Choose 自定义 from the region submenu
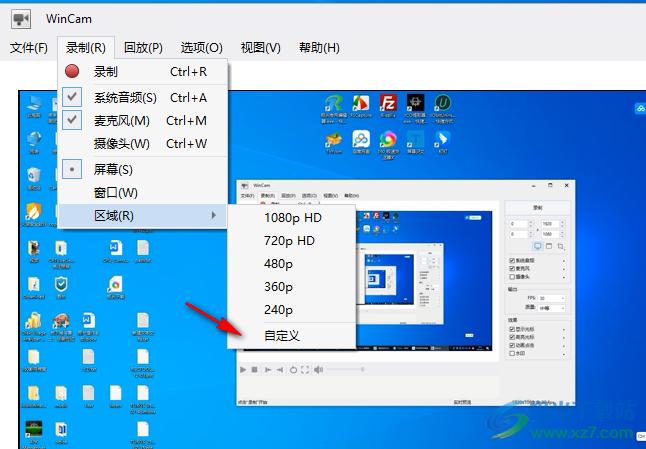 coord(291,336)
